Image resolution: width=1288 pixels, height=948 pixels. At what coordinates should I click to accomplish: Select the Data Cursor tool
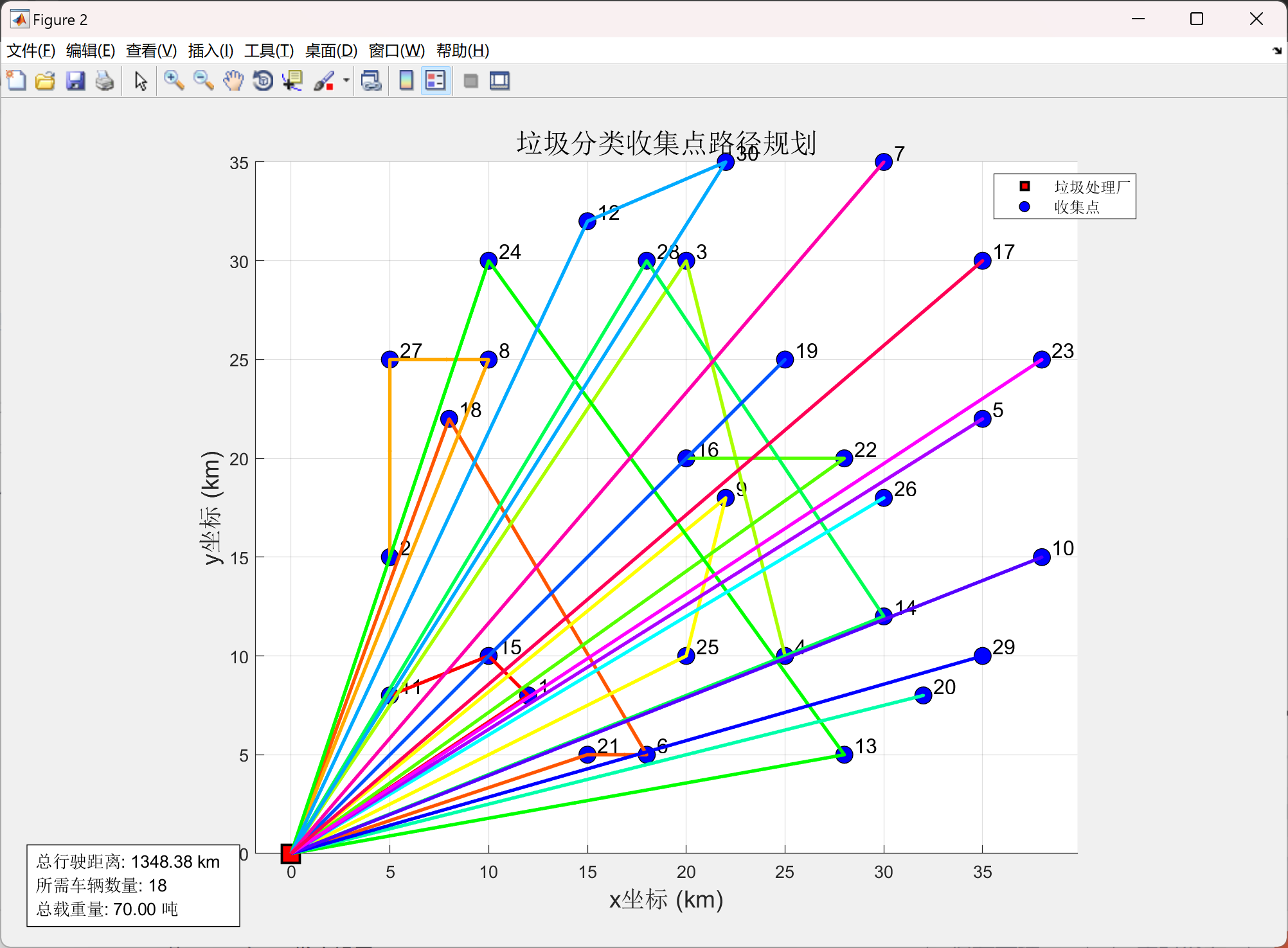tap(292, 81)
